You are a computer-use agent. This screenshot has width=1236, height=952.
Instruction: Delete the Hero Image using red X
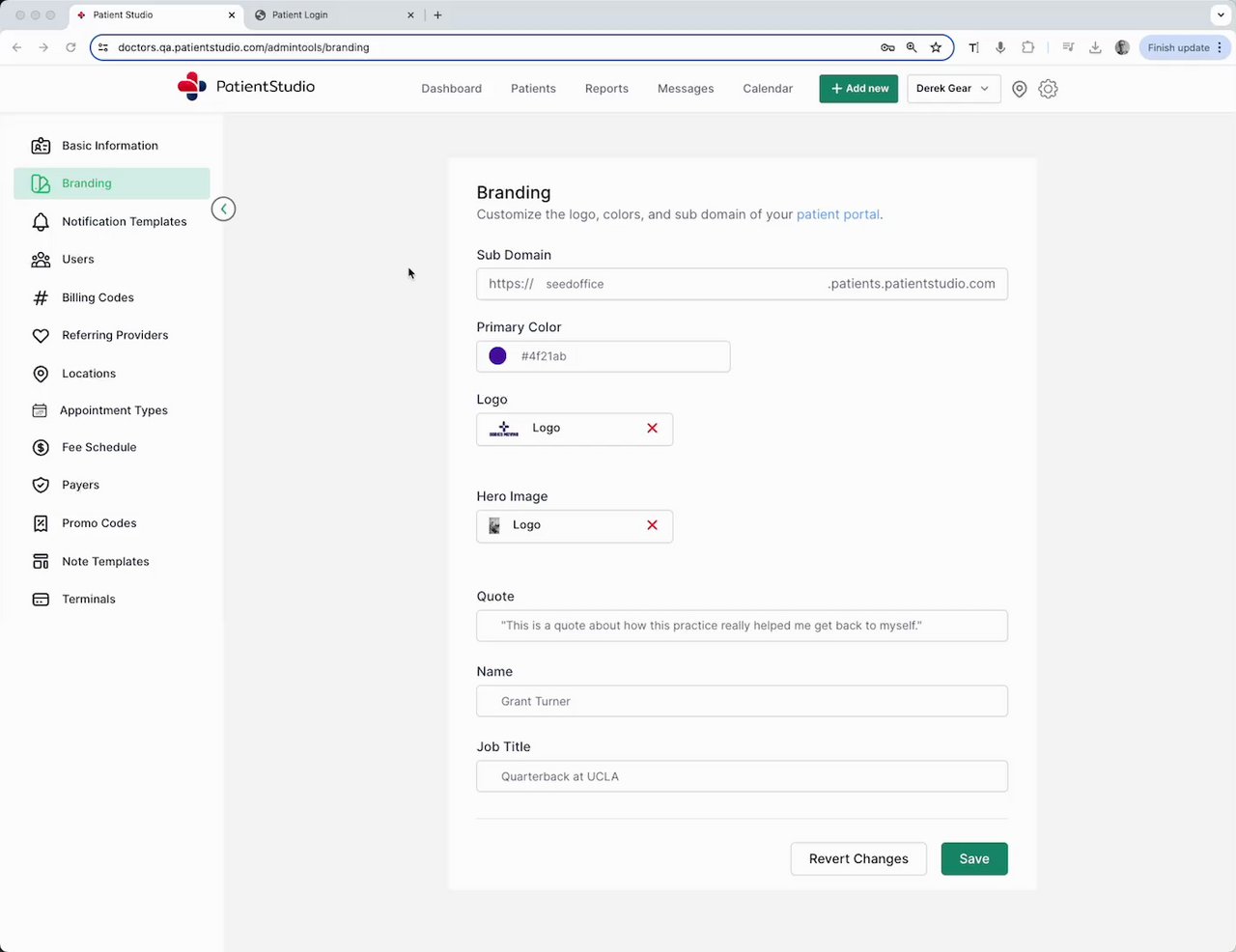pos(652,525)
